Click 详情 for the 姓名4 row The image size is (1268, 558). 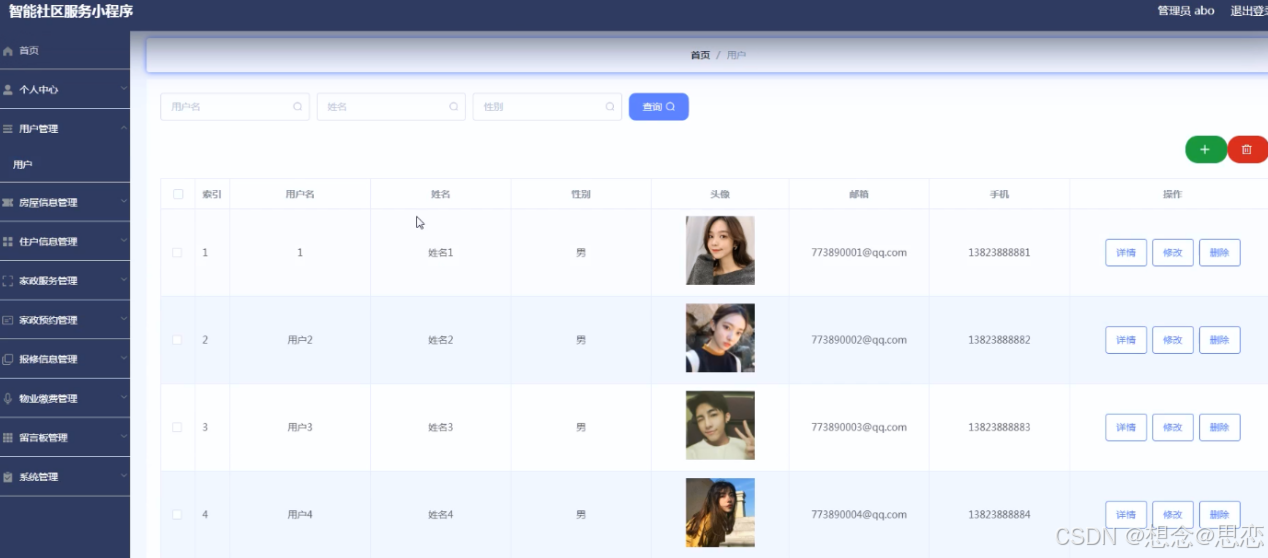click(x=1126, y=515)
